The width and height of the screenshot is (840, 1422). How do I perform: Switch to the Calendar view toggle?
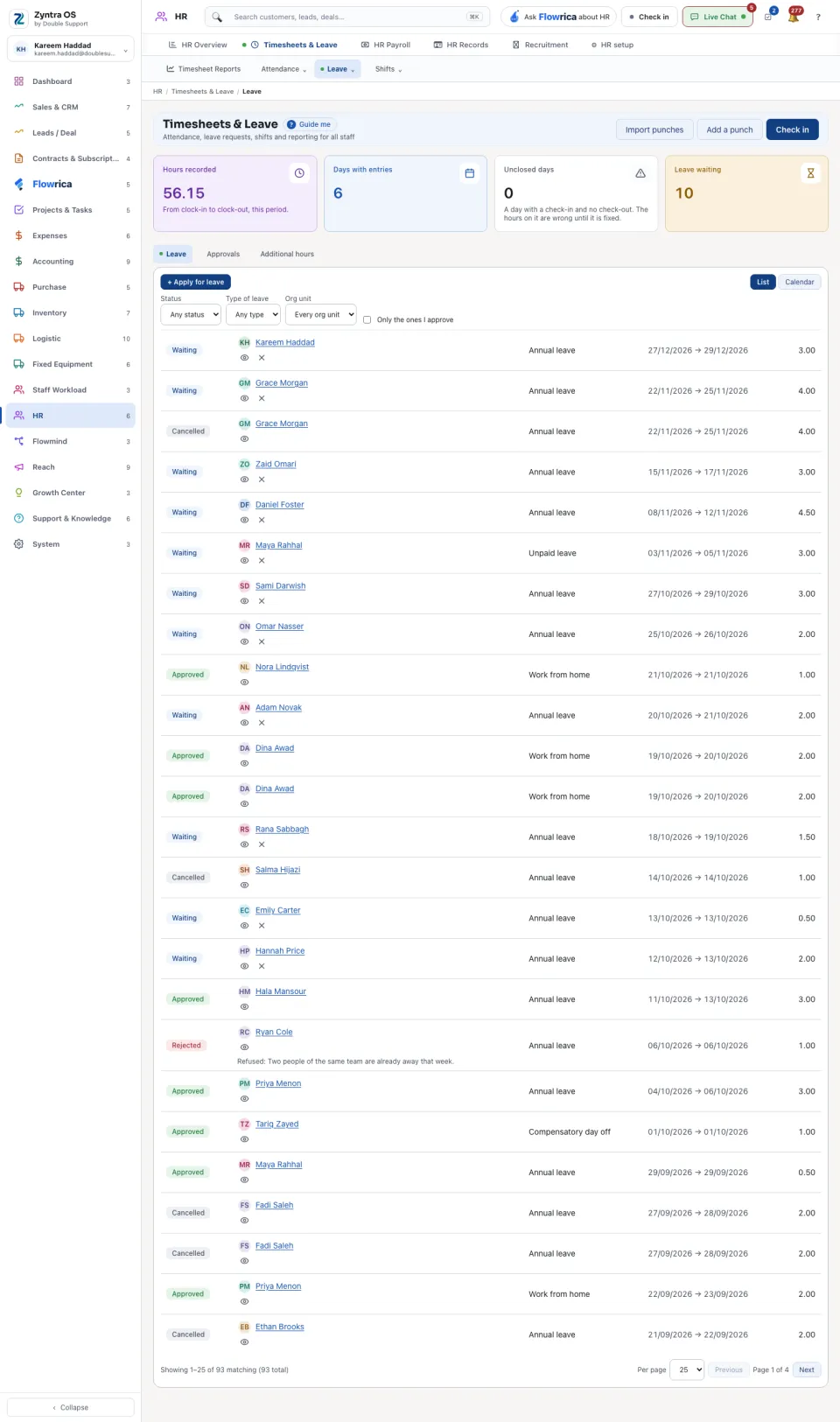[x=799, y=282]
